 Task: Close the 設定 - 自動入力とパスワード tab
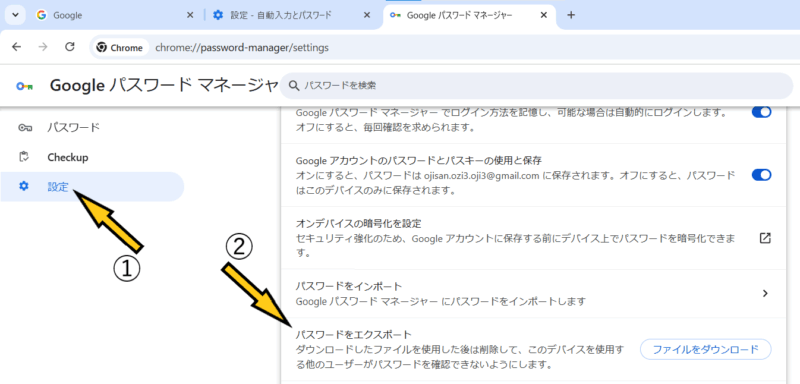point(366,15)
